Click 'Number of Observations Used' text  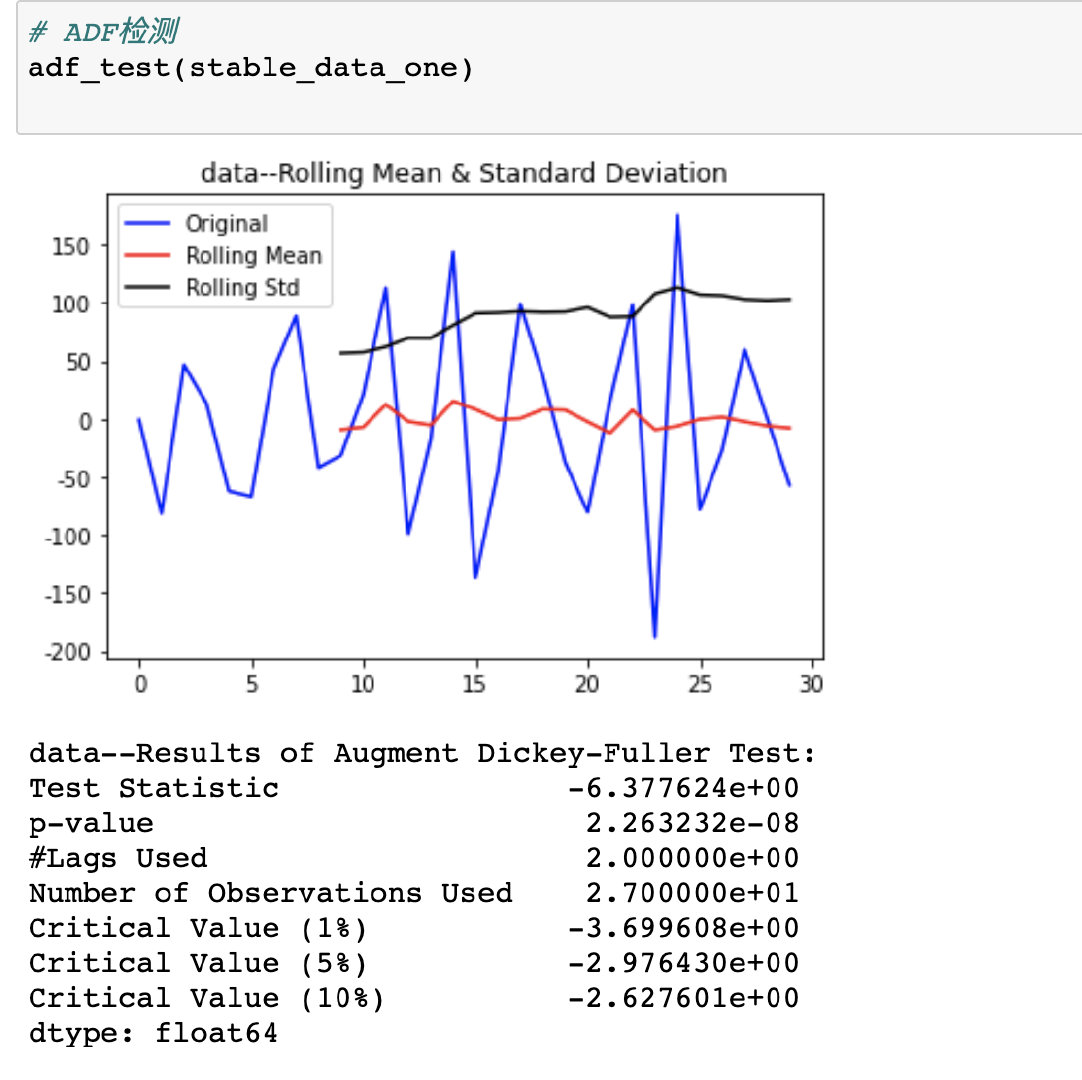pyautogui.click(x=271, y=893)
